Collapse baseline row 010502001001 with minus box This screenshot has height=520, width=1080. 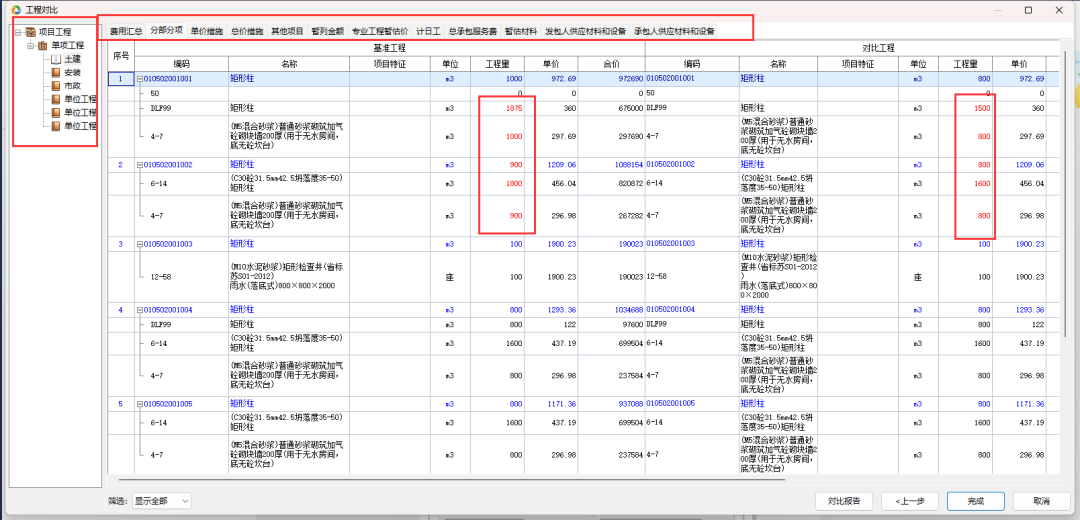pos(140,78)
